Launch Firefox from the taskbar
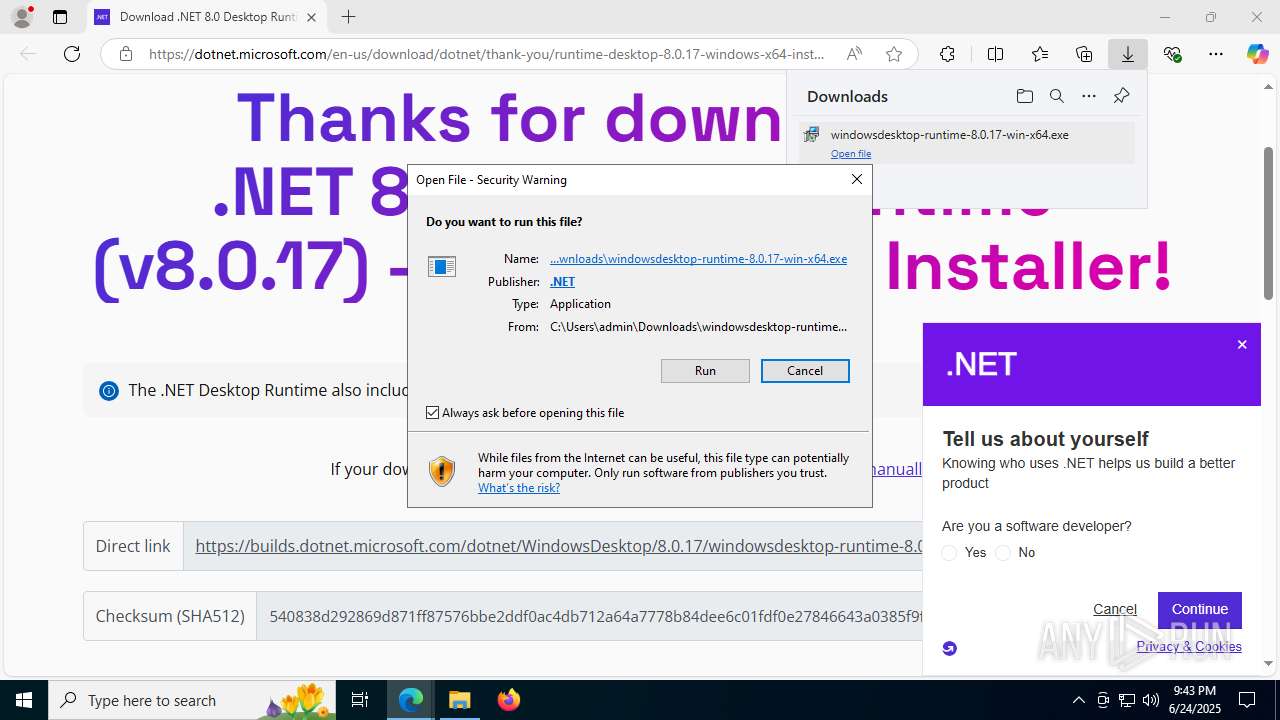This screenshot has width=1280, height=720. click(x=508, y=700)
